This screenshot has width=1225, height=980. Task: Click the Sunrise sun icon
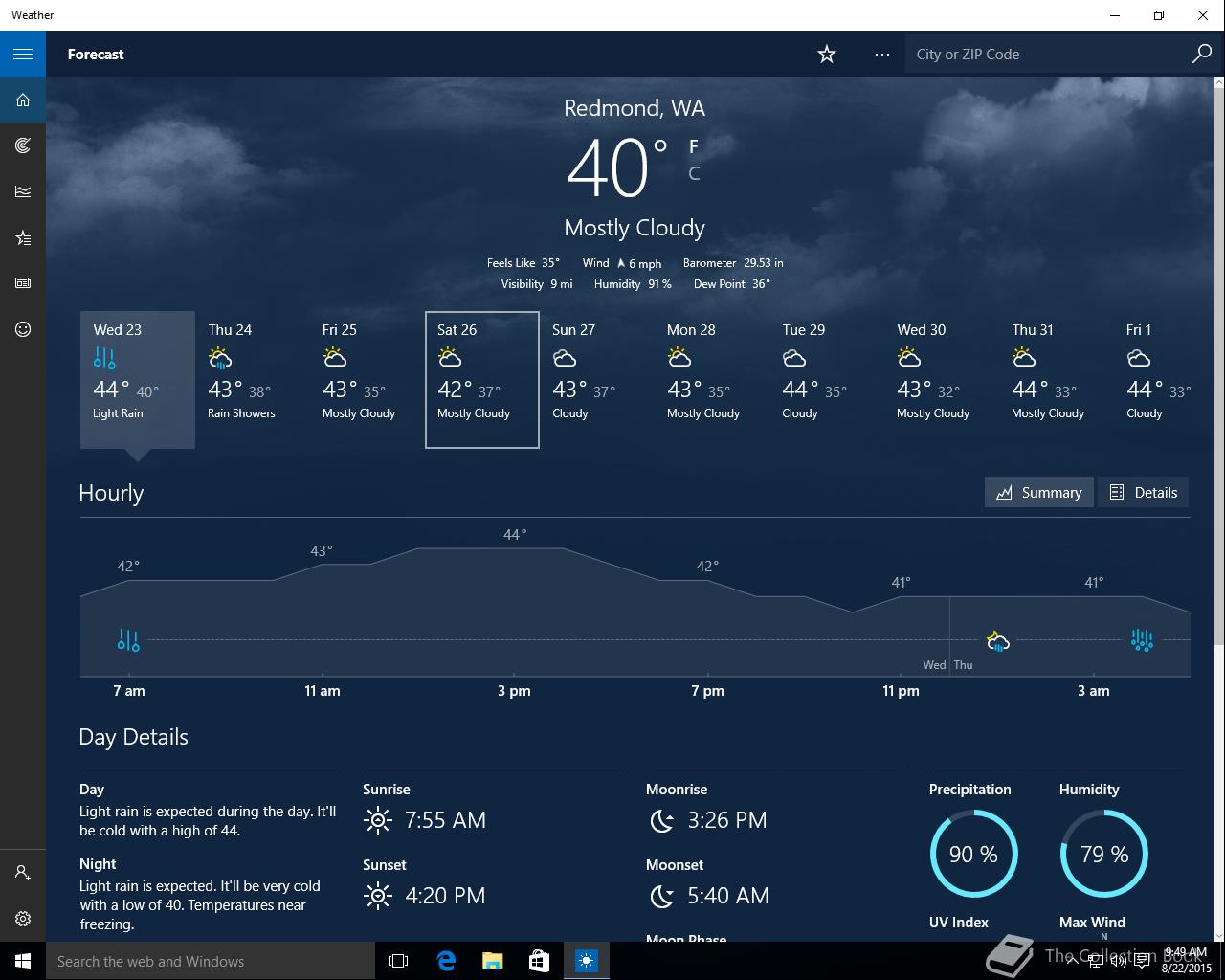[x=377, y=820]
